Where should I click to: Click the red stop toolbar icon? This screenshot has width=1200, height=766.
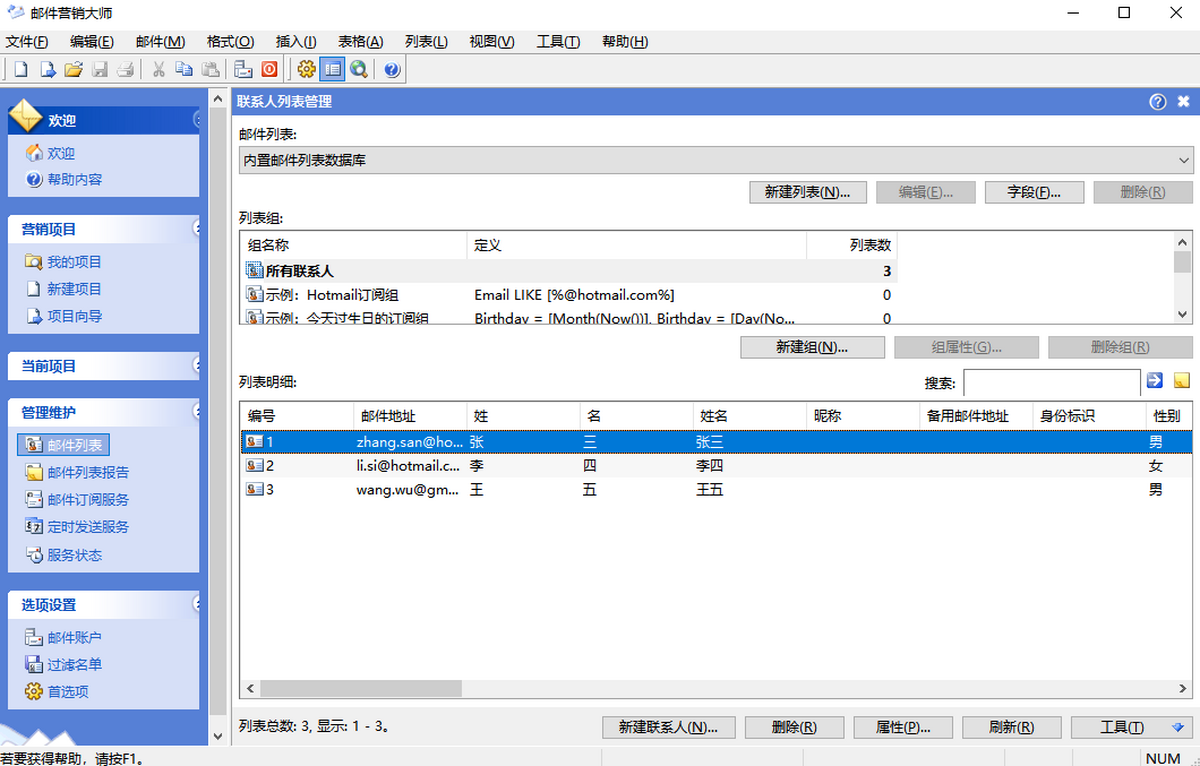(x=269, y=69)
